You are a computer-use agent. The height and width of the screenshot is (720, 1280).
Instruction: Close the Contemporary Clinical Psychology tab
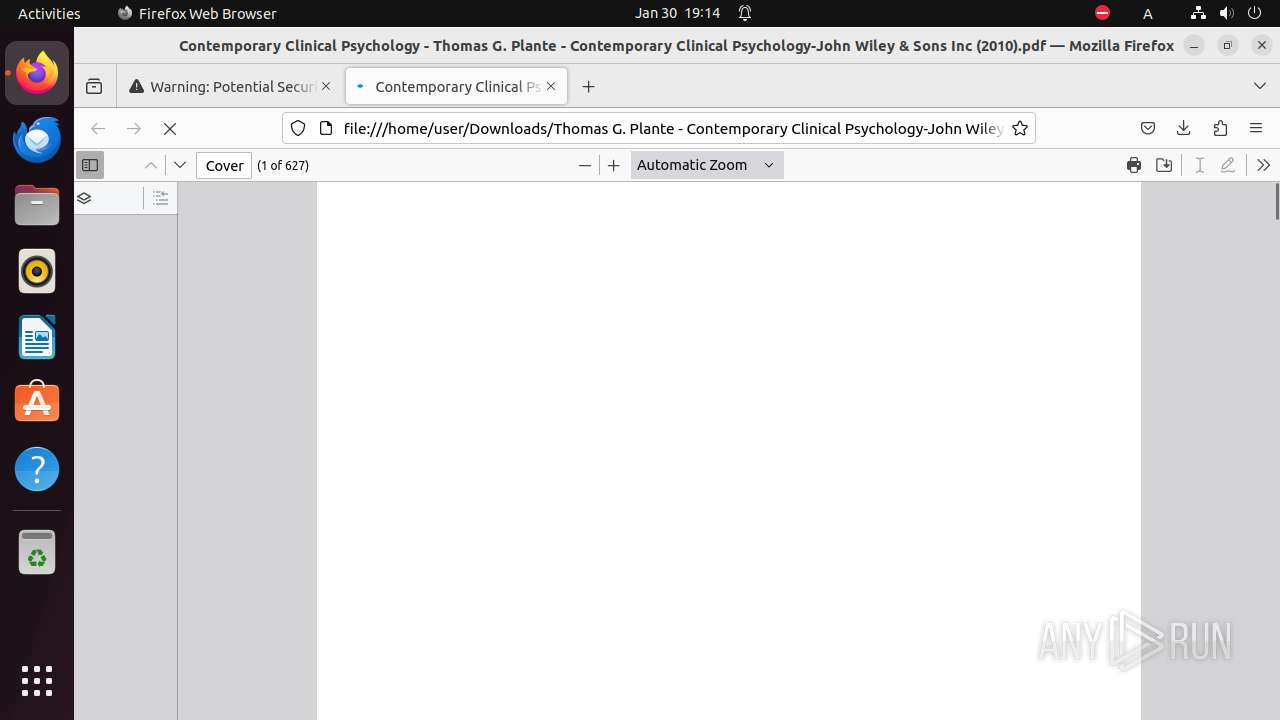click(551, 87)
